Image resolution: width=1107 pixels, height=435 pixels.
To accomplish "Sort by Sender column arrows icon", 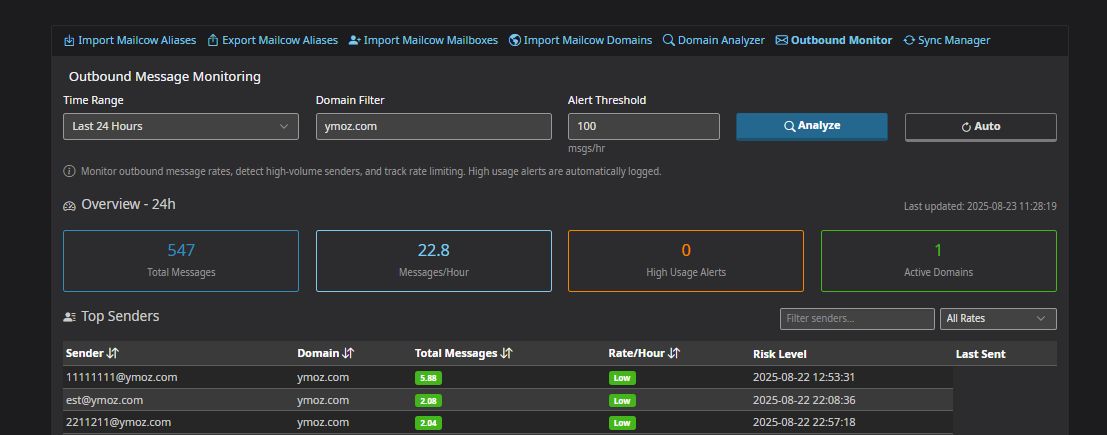I will [113, 353].
